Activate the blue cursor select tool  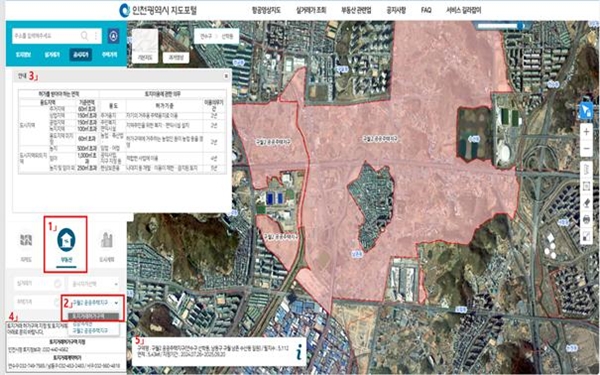point(586,111)
